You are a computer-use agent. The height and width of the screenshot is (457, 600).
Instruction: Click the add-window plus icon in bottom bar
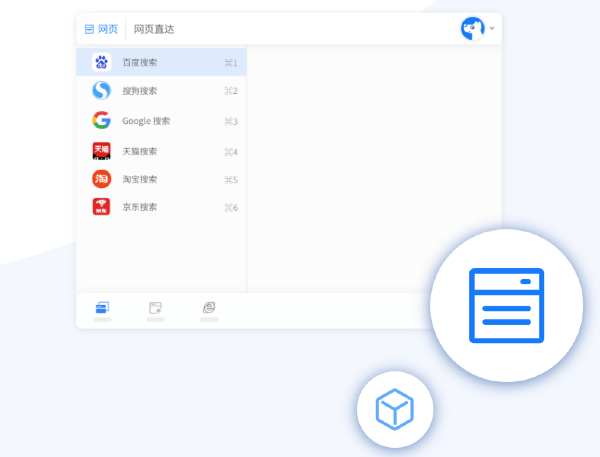[155, 307]
